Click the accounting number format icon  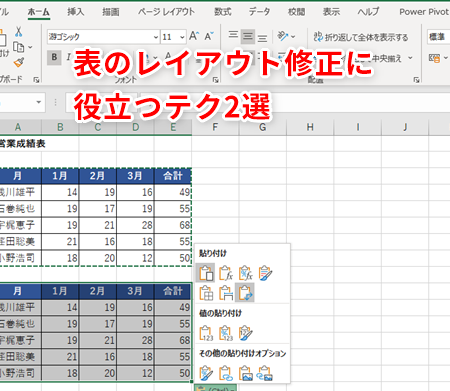[434, 58]
